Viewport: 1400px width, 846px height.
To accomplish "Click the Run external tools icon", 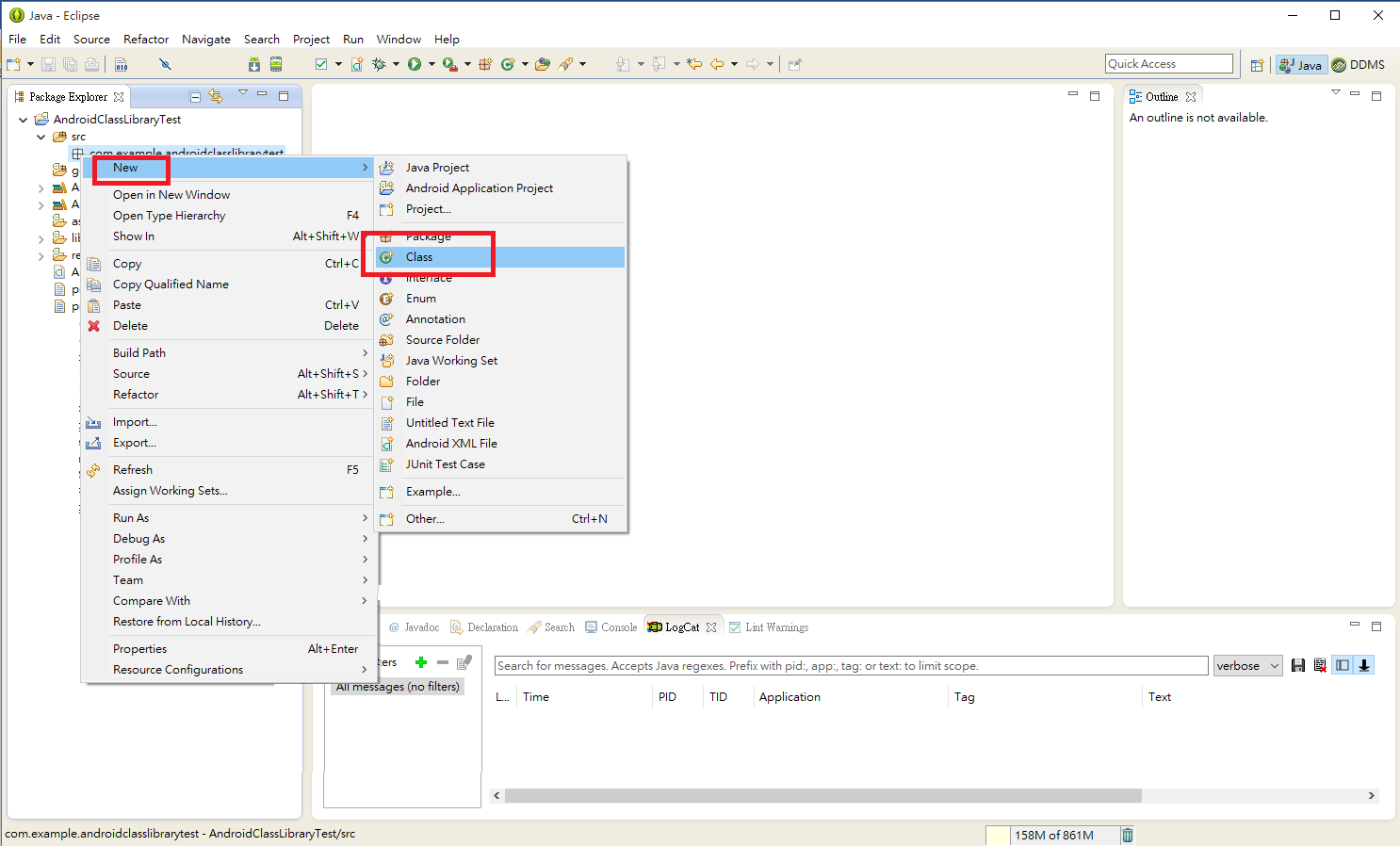I will tap(450, 64).
